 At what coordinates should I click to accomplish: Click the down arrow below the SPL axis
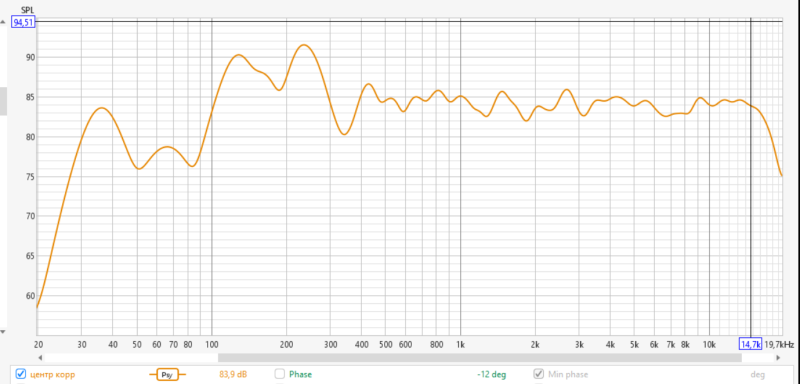[x=3, y=331]
